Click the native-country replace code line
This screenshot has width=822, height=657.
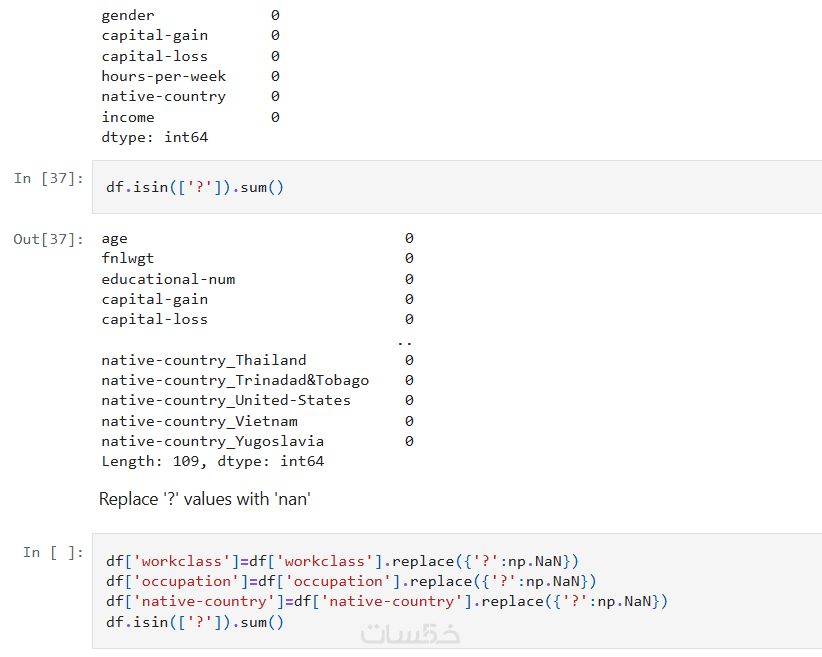tap(386, 601)
